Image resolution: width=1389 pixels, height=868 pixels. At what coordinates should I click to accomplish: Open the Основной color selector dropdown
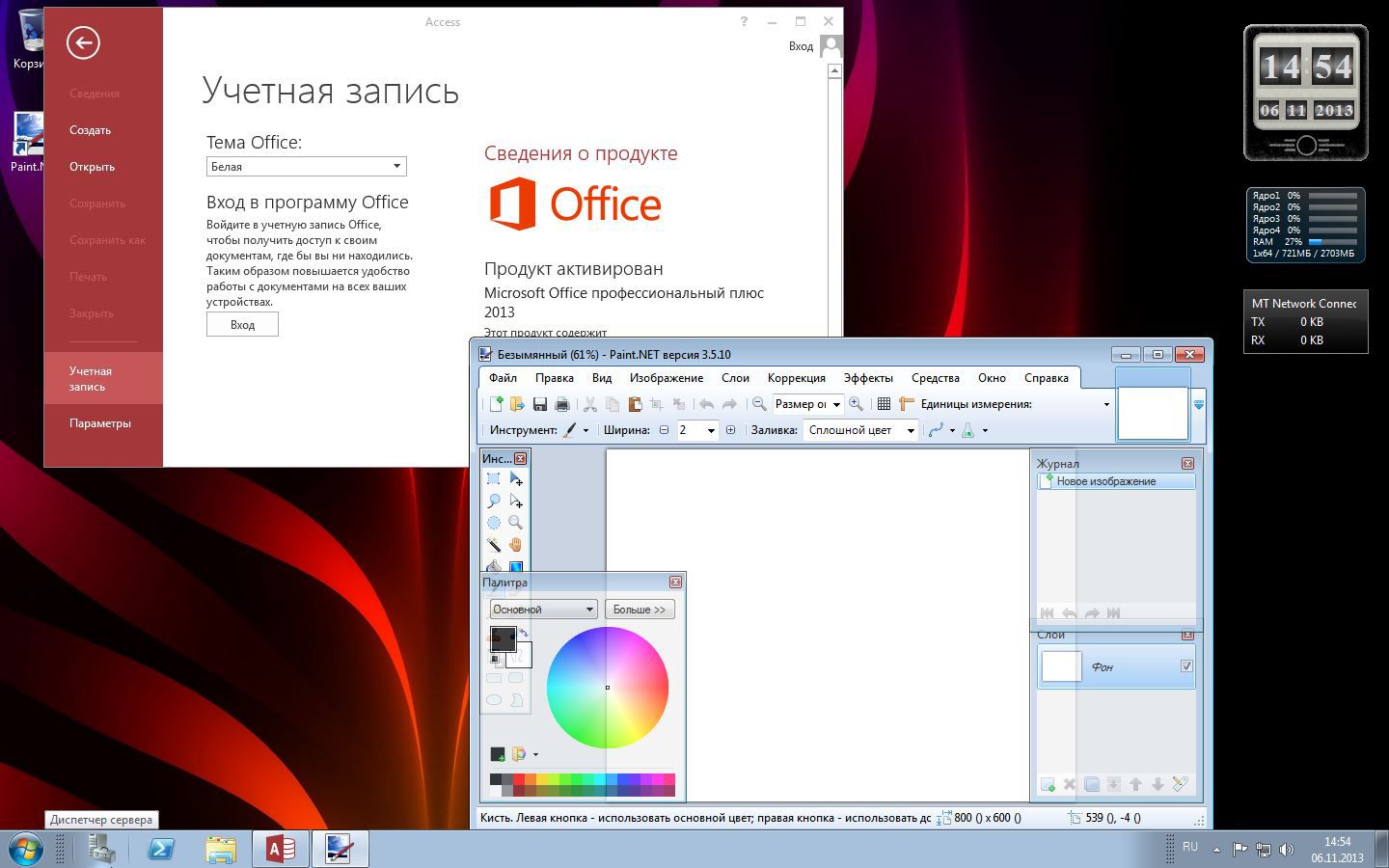coord(543,610)
